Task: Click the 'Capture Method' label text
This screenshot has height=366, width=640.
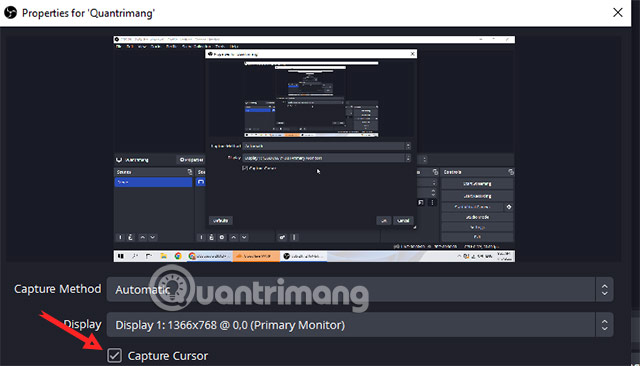Action: 58,289
